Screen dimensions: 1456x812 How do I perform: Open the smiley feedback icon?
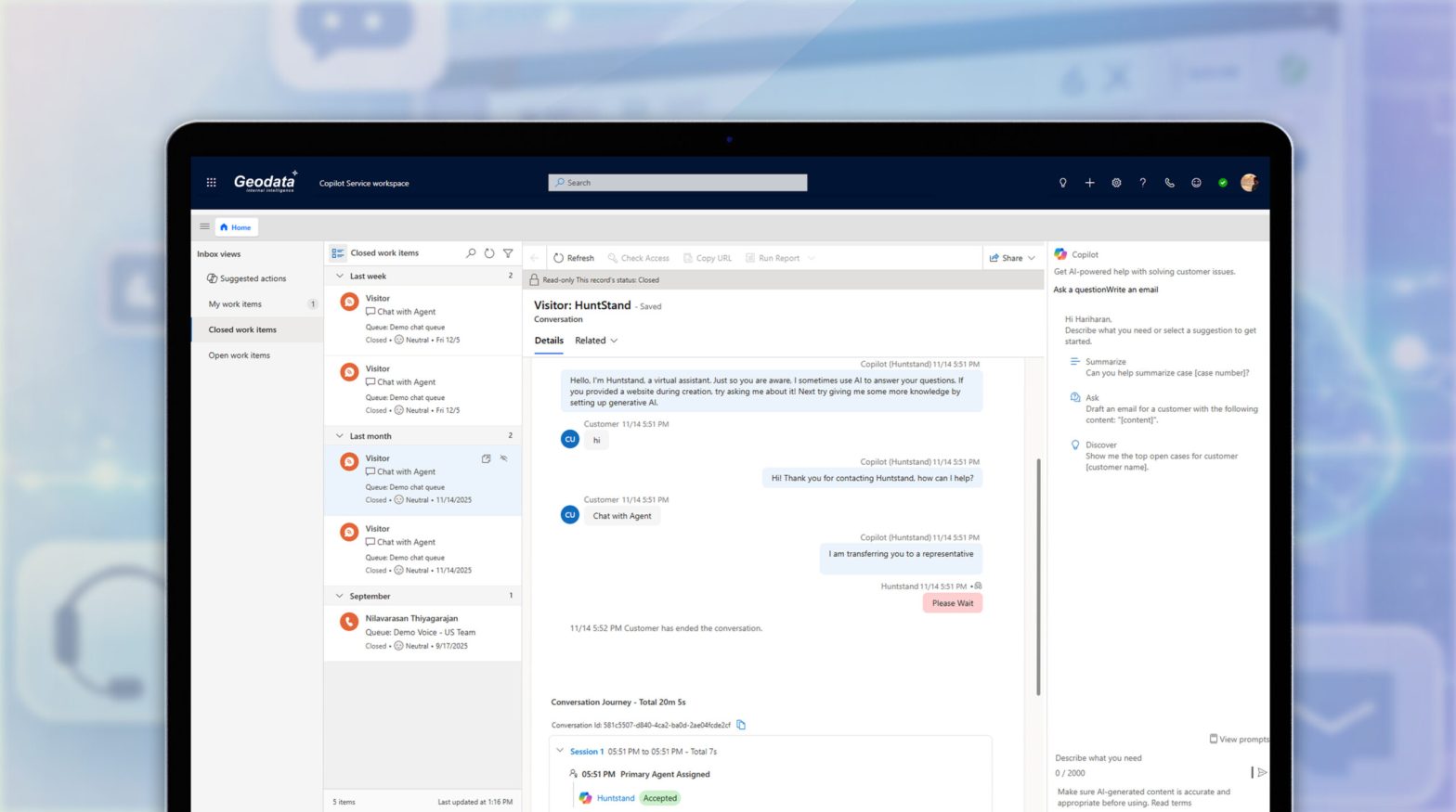pos(1196,183)
